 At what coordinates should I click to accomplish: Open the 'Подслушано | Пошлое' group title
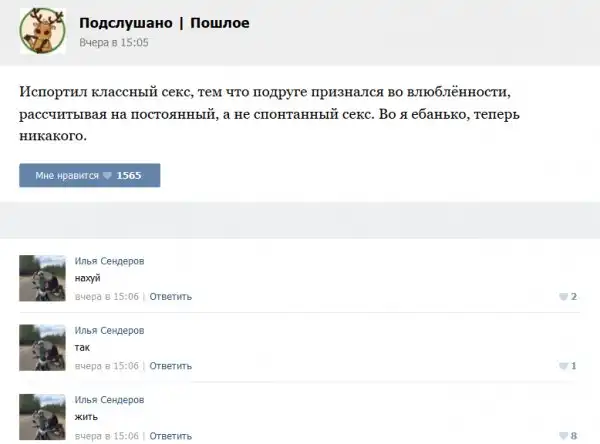pyautogui.click(x=164, y=23)
